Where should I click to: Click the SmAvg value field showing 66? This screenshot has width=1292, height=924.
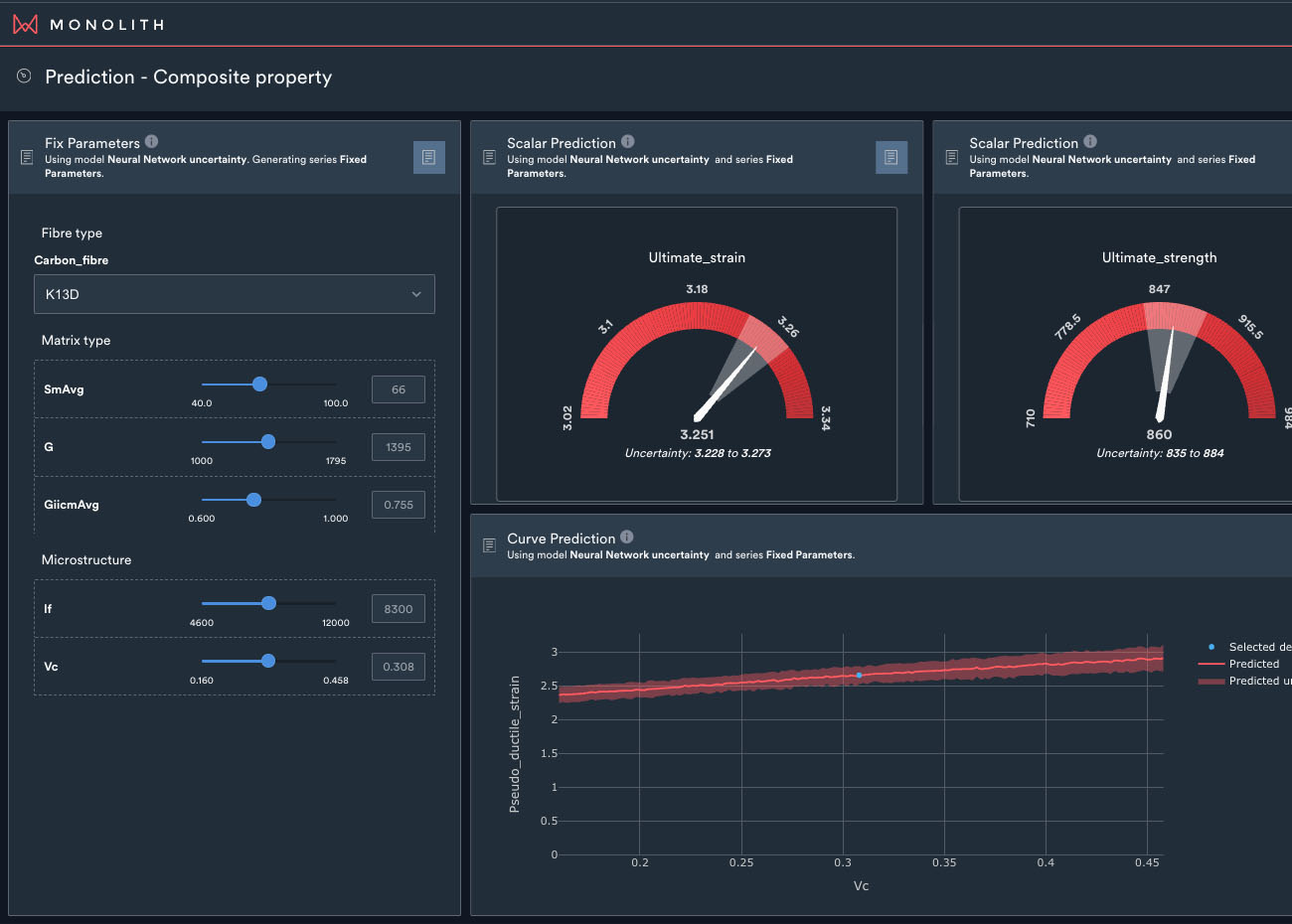click(x=399, y=389)
